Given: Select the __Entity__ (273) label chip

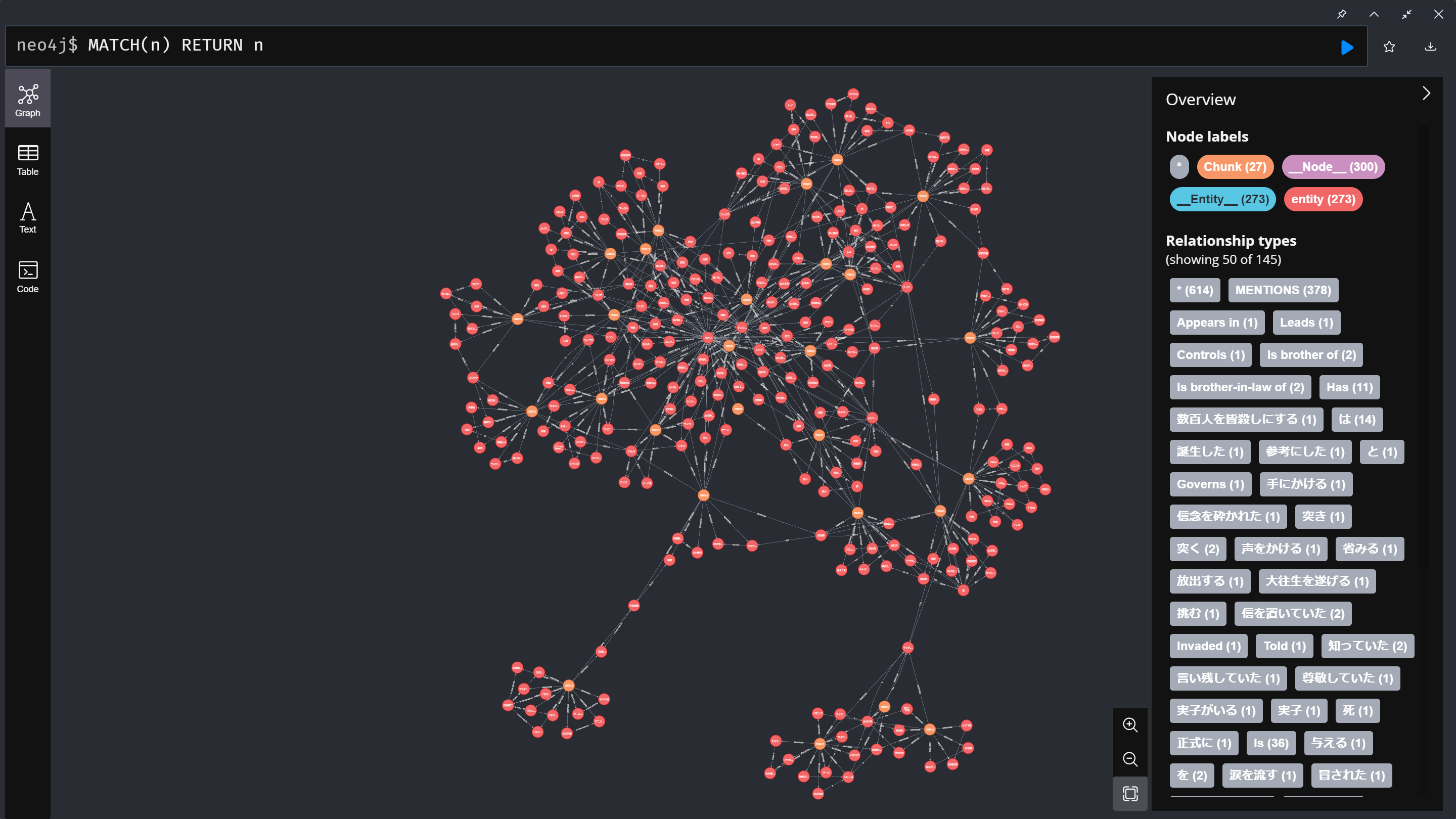Looking at the screenshot, I should coord(1222,199).
